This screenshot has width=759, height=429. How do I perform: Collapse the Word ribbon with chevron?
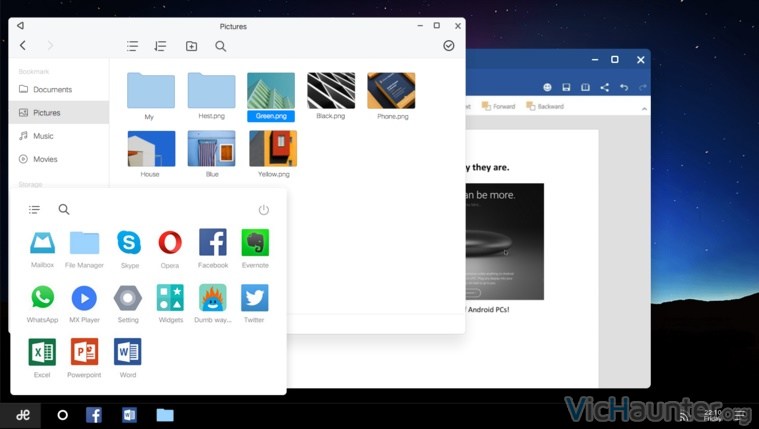644,109
